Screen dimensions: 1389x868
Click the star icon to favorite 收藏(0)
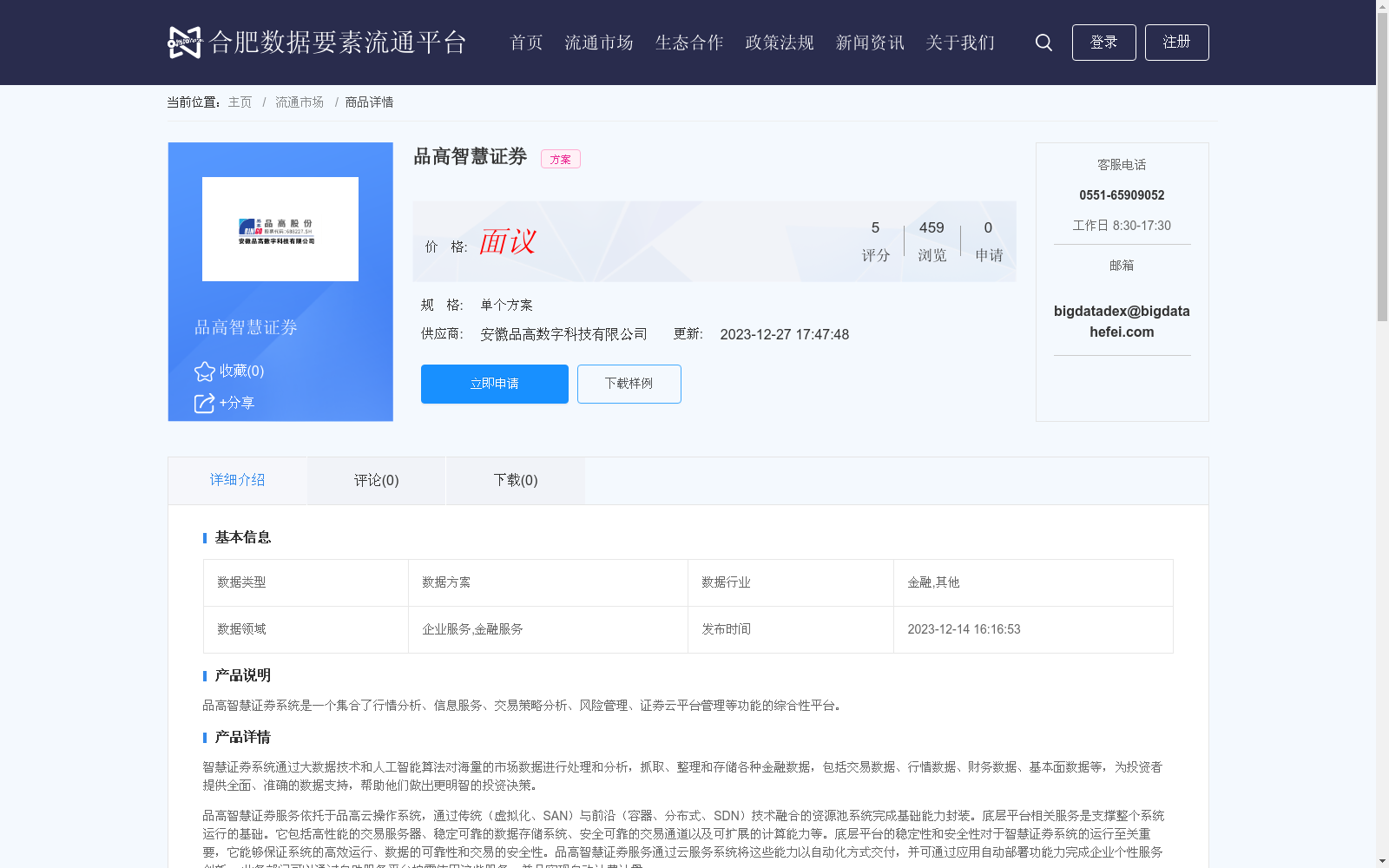tap(205, 372)
